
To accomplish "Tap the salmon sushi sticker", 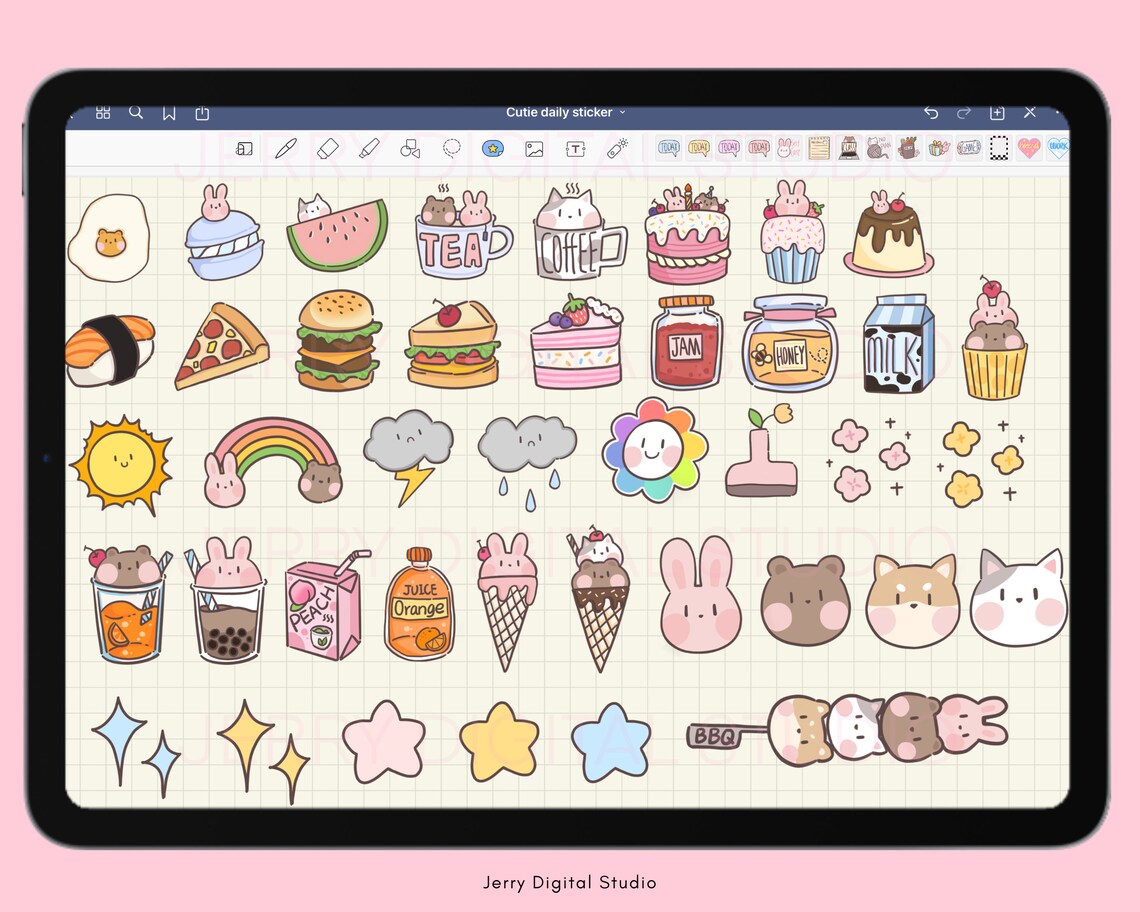I will pyautogui.click(x=110, y=350).
